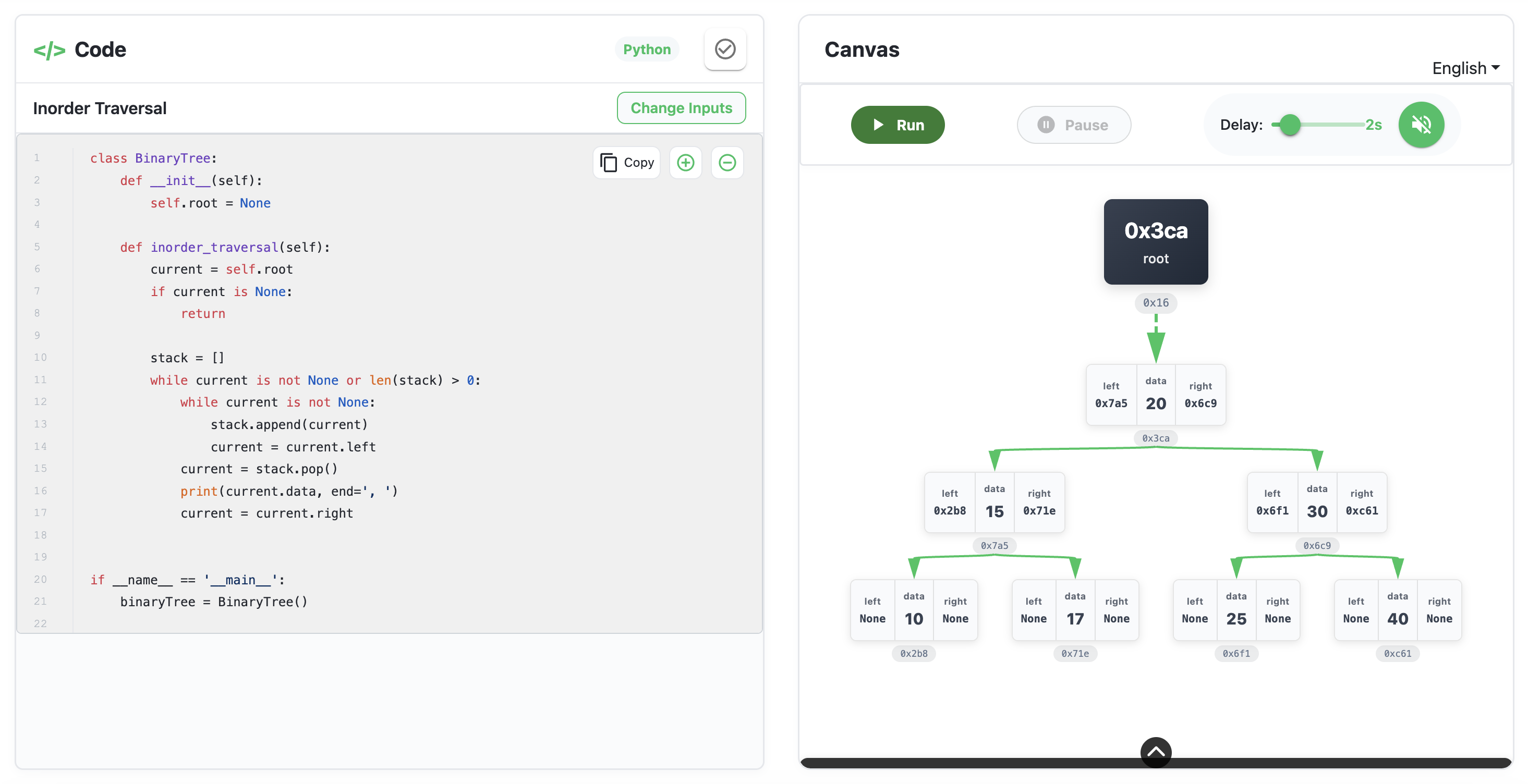This screenshot has width=1528, height=784.
Task: Click the address badge 0x6c9
Action: pos(1317,546)
